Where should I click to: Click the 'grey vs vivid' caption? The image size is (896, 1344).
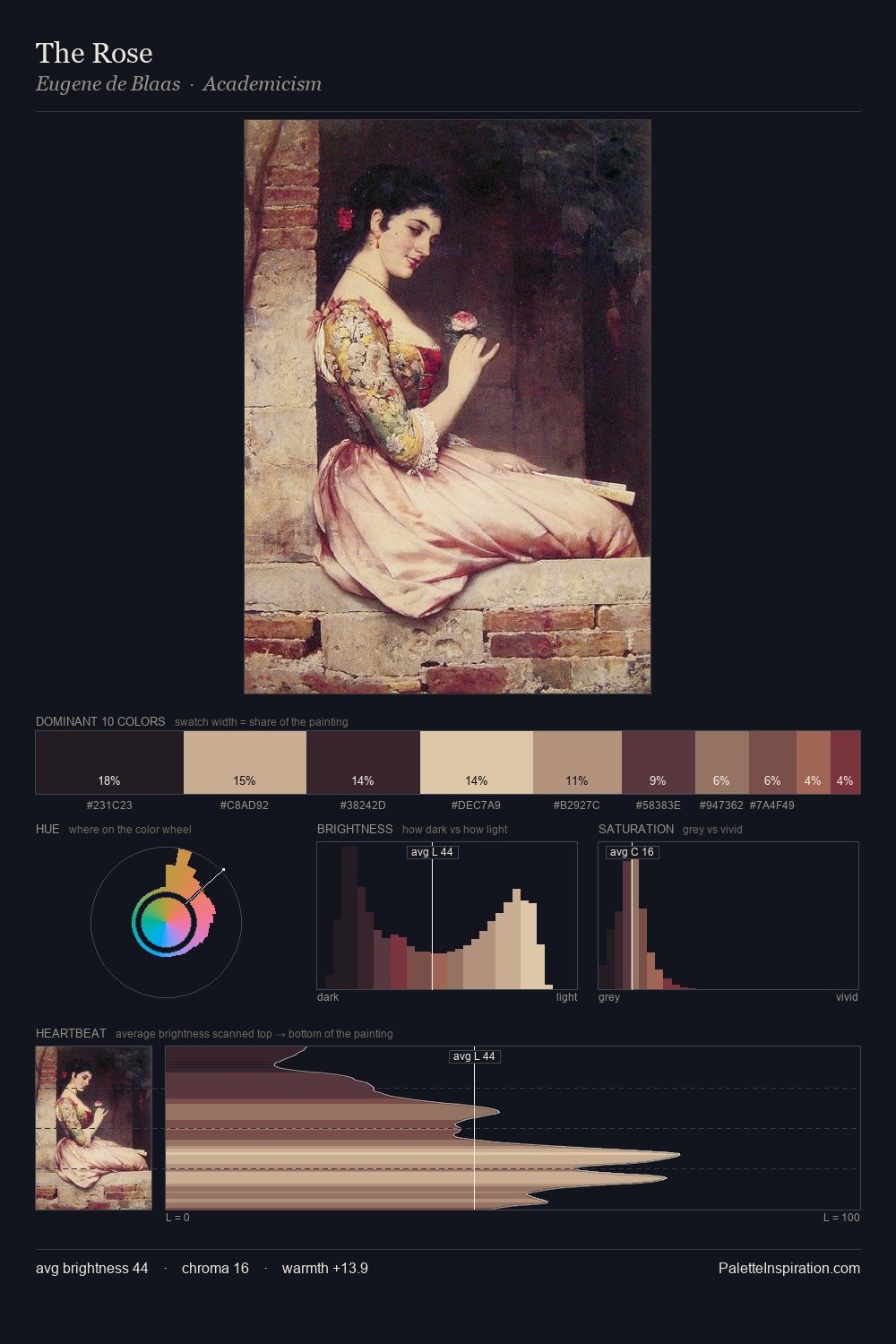pyautogui.click(x=712, y=830)
